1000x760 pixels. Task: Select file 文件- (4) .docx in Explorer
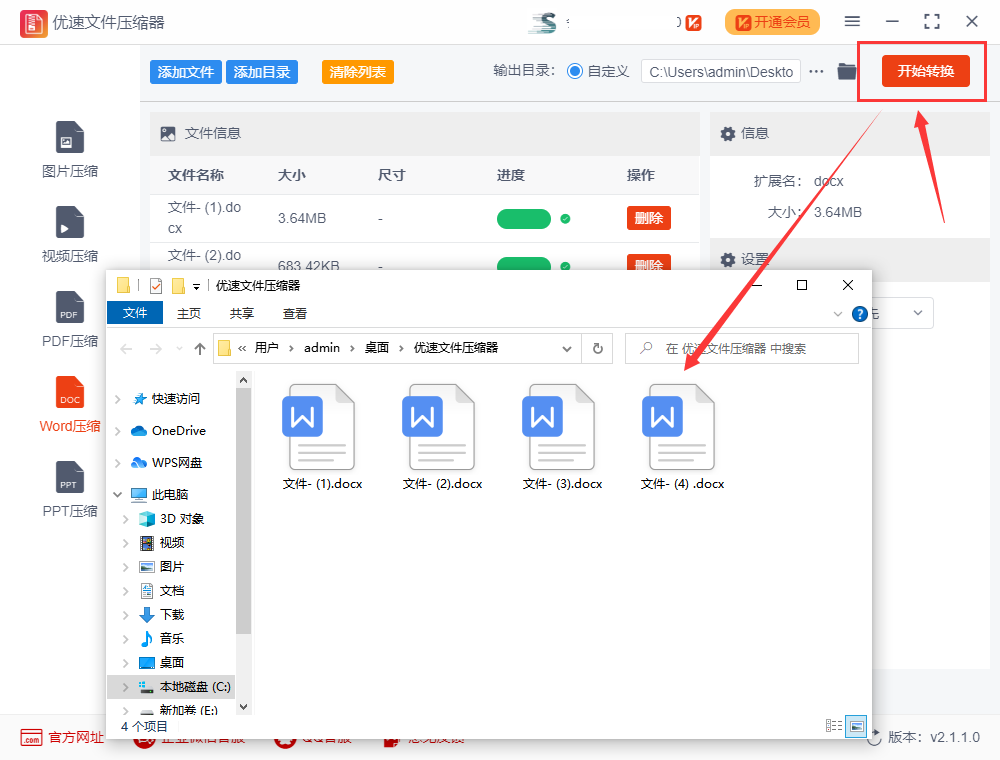(682, 437)
